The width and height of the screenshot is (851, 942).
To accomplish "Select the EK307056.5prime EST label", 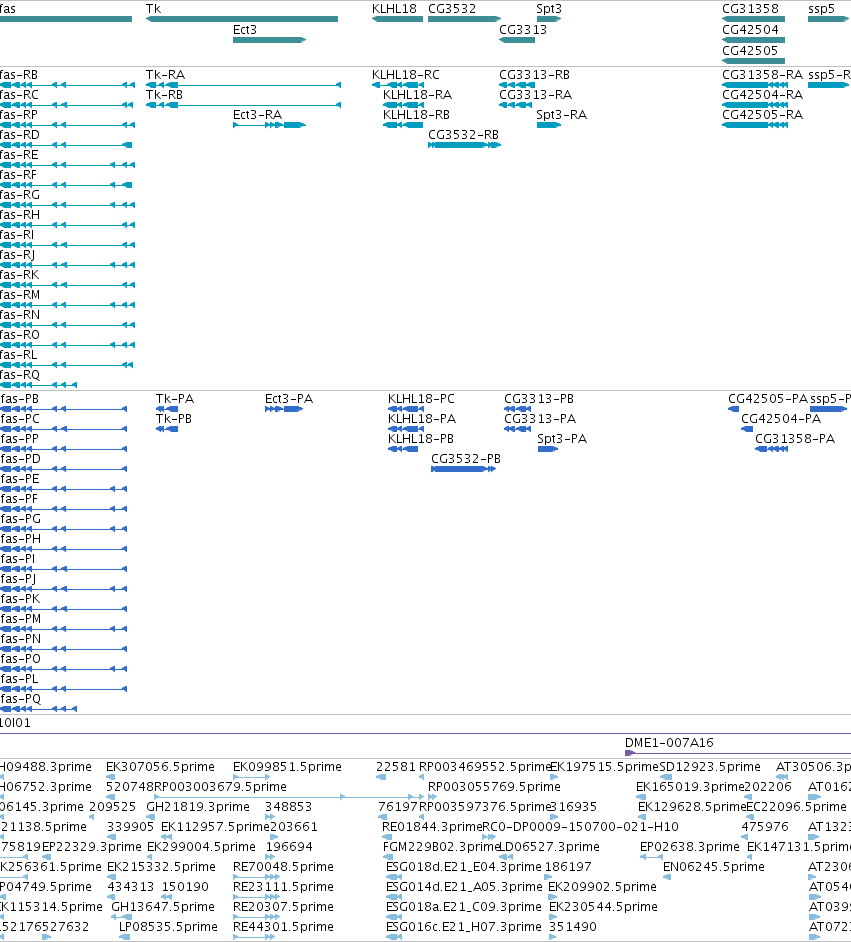I will pyautogui.click(x=160, y=767).
